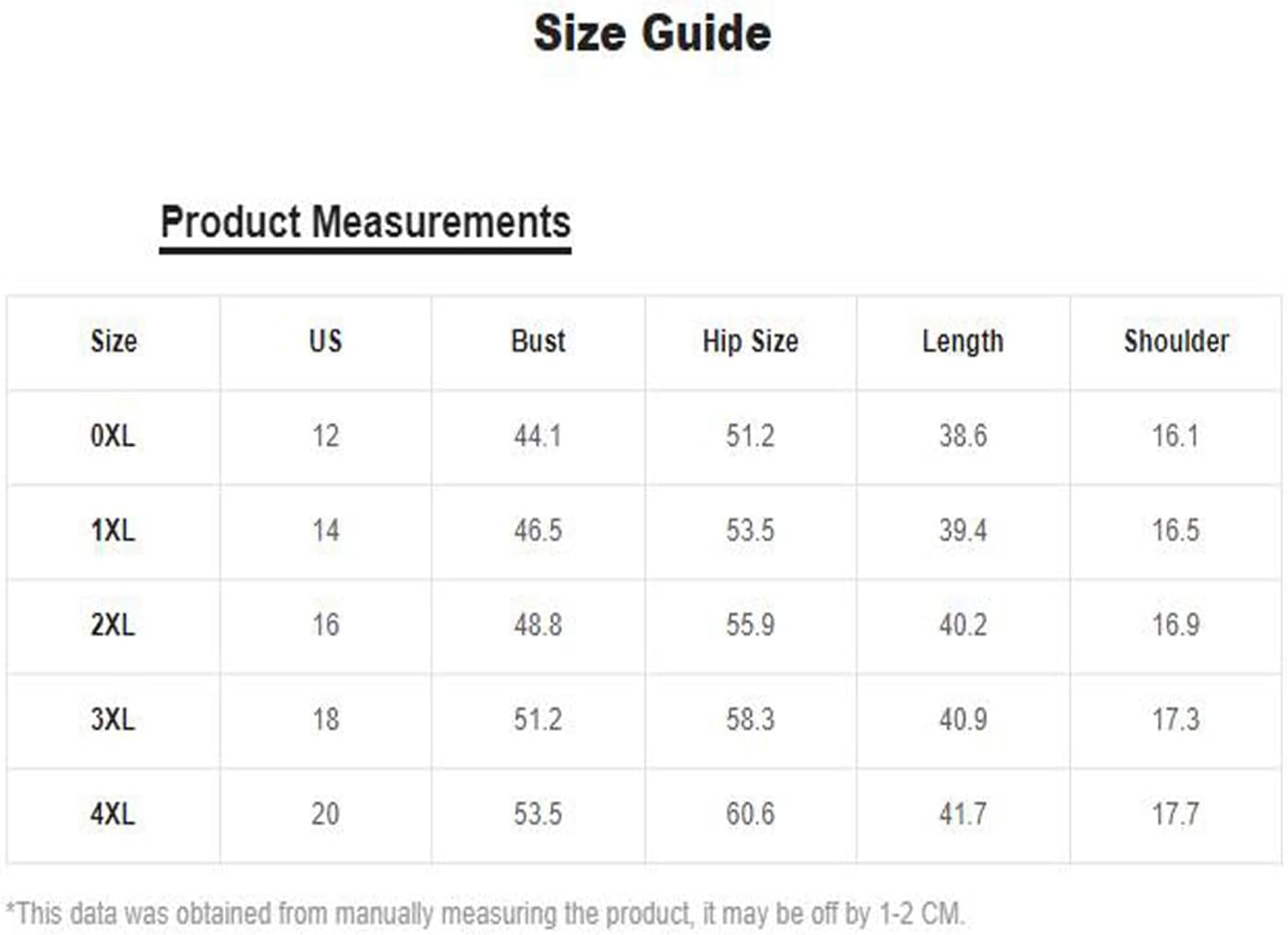Screen dimensions: 1288x935
Task: Select the Length column header
Action: tap(962, 342)
